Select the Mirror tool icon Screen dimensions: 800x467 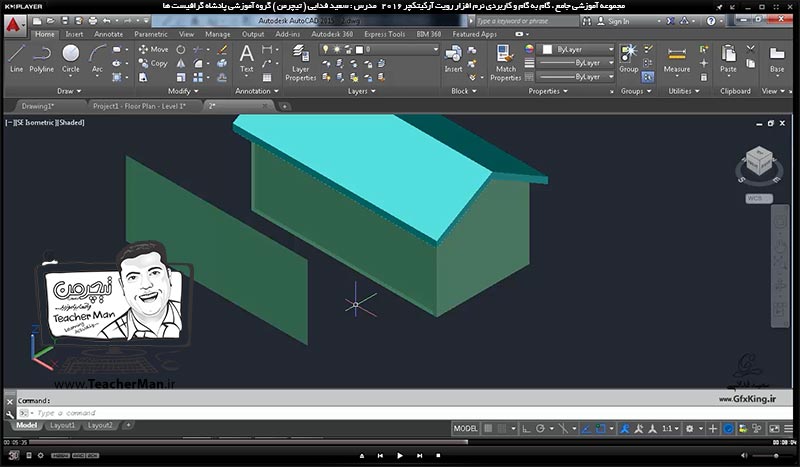[181, 63]
